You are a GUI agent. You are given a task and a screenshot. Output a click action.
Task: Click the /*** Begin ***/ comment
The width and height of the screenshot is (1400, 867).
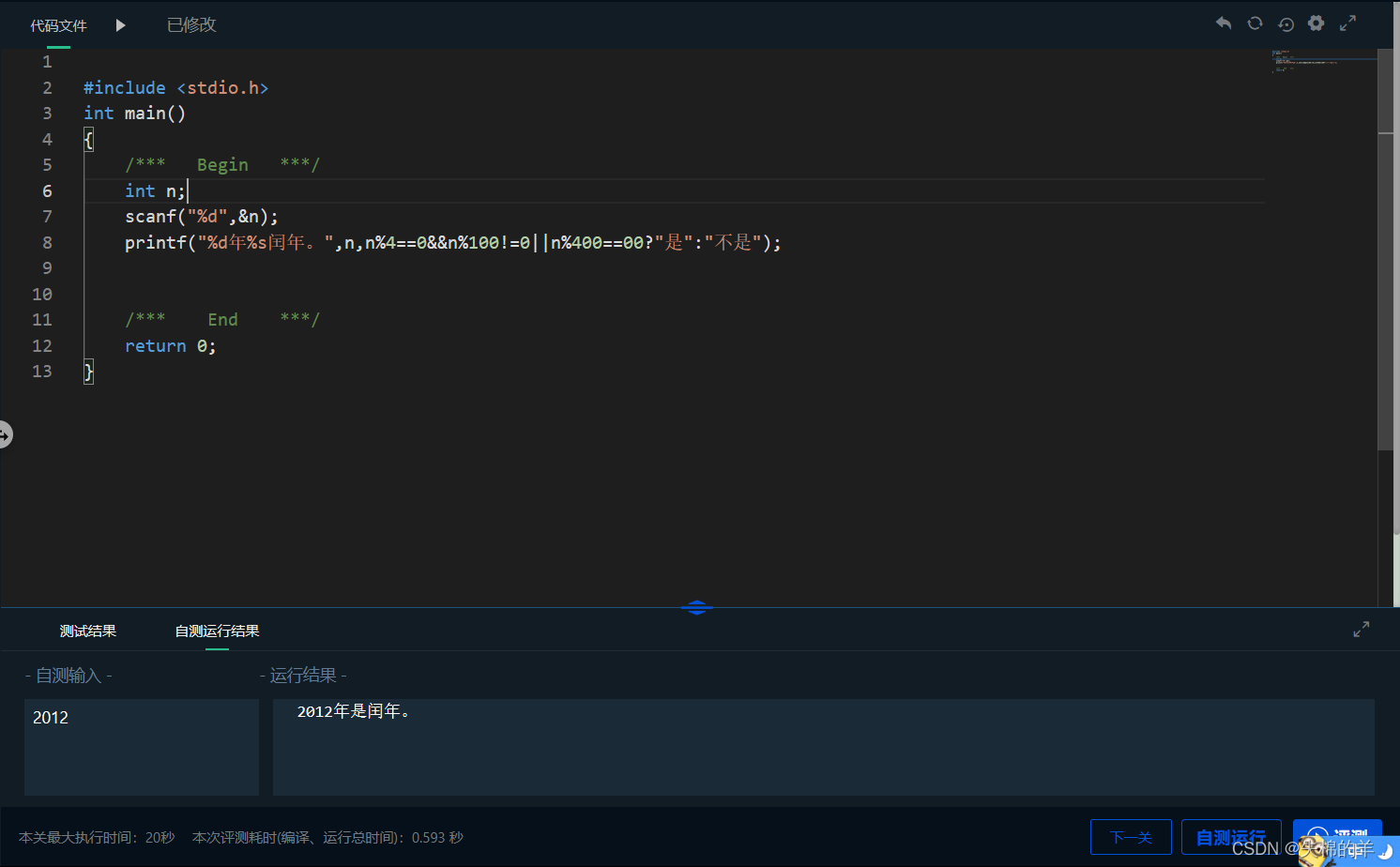tap(222, 165)
